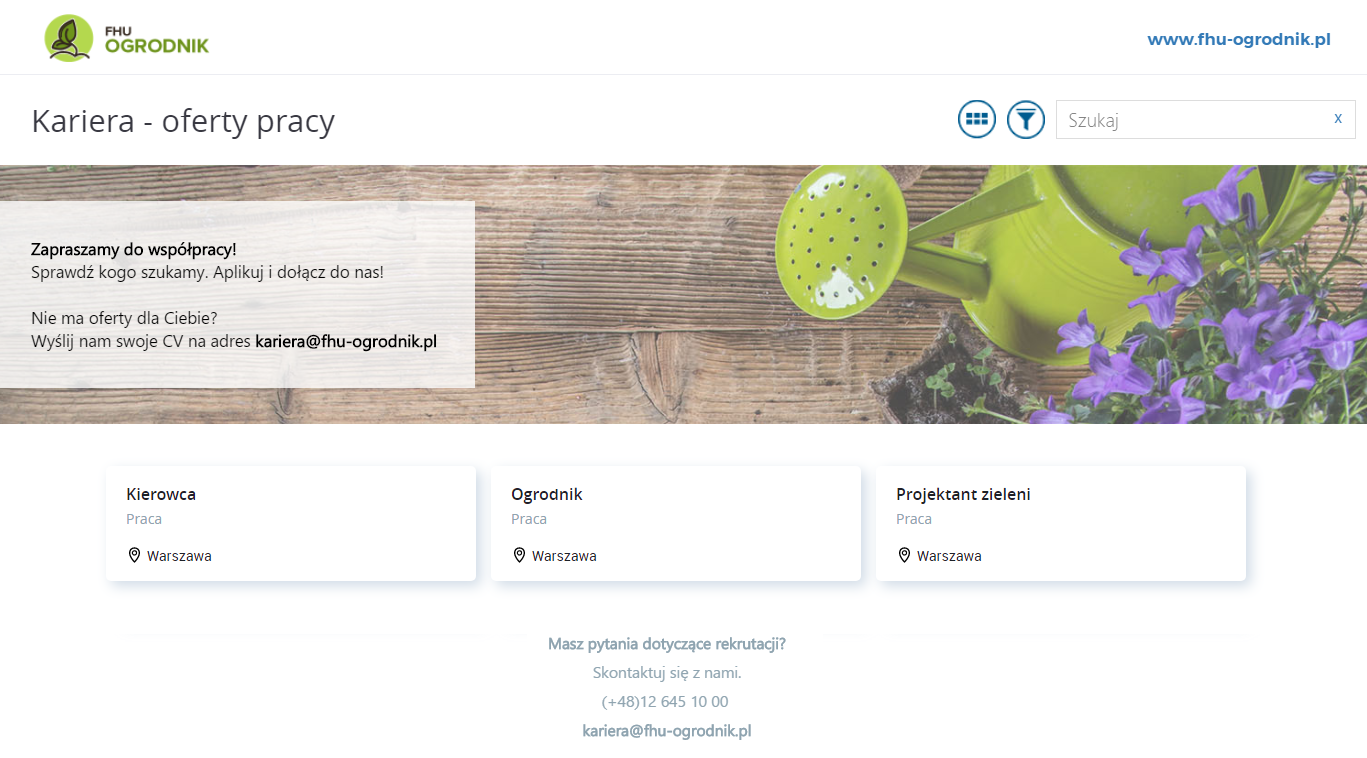Click location pin on Projektant zieleni card
Screen dimensions: 1367x758
[904, 555]
